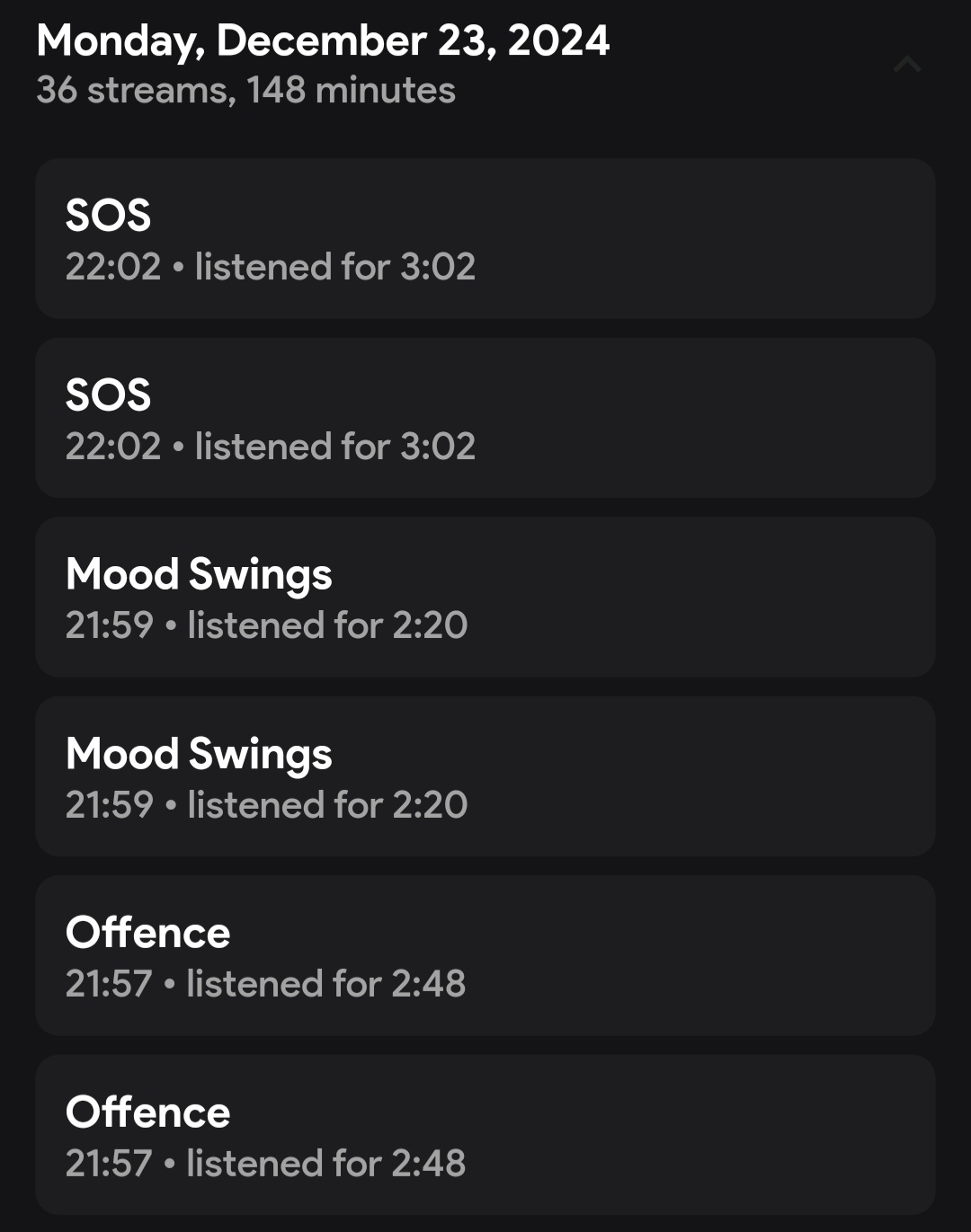Tap 'listened for 3:02' in the first SOS card
Image resolution: width=971 pixels, height=1232 pixels.
coord(334,267)
